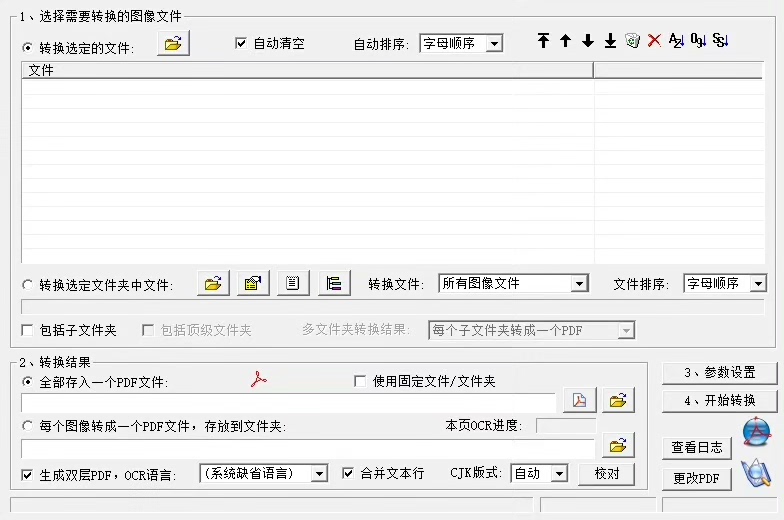Sort files with the S sort icon

coord(720,40)
